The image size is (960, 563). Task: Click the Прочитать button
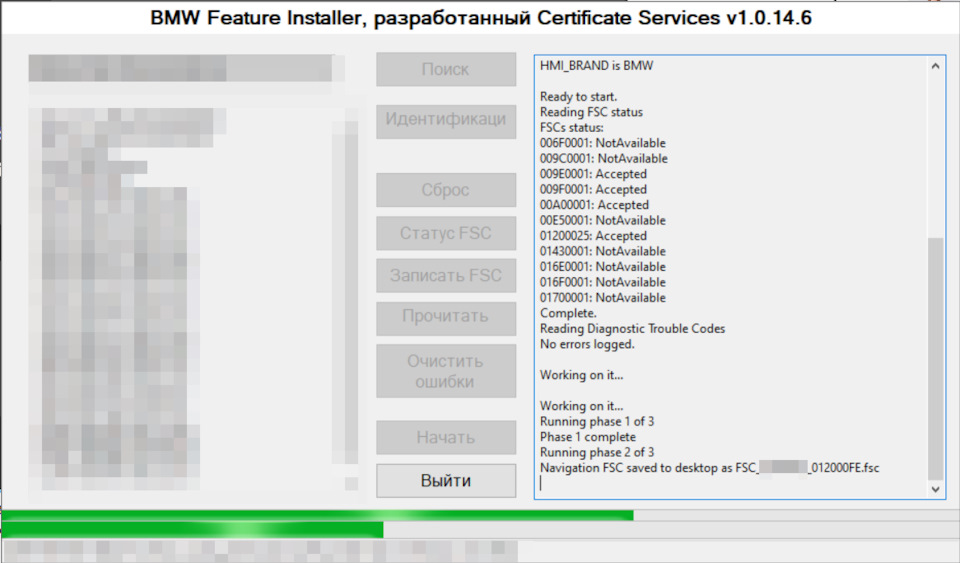(x=446, y=318)
